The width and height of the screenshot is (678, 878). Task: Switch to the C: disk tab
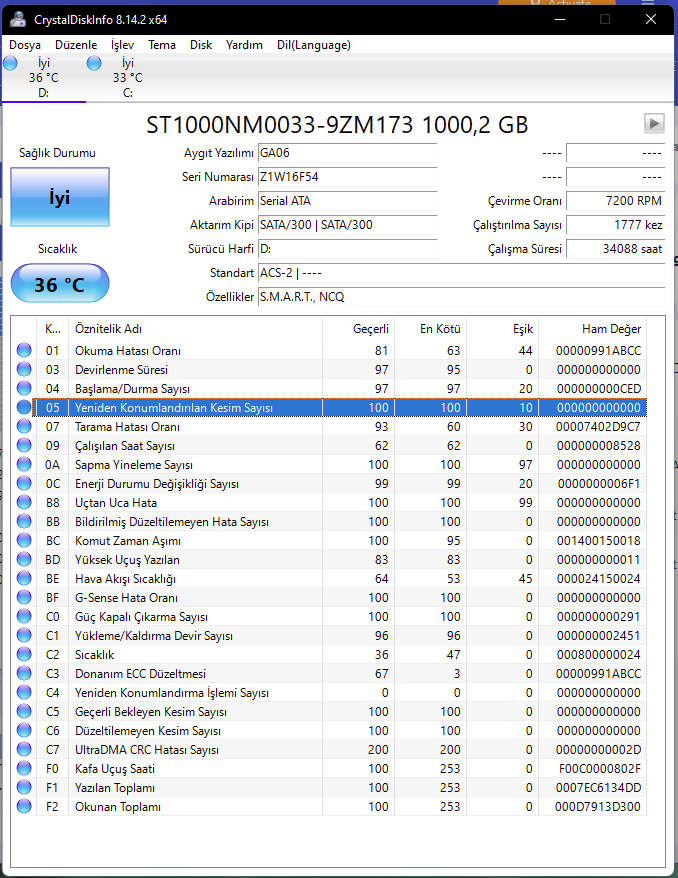click(127, 78)
